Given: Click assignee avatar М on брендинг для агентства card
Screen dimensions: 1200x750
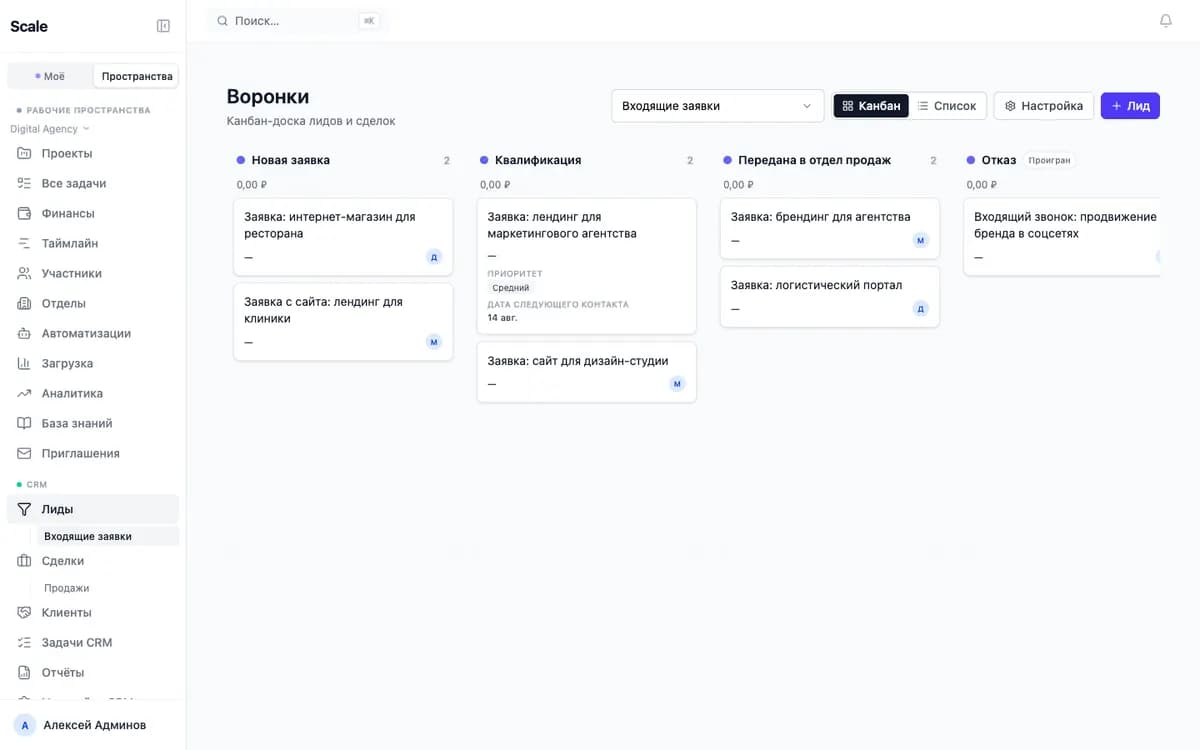Looking at the screenshot, I should click(x=921, y=240).
